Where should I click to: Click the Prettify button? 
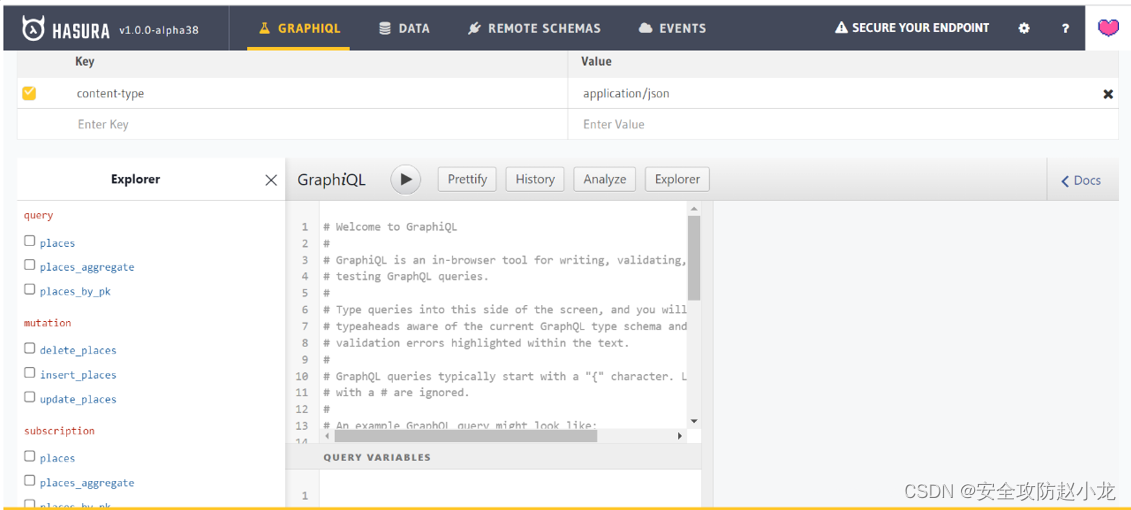coord(467,179)
